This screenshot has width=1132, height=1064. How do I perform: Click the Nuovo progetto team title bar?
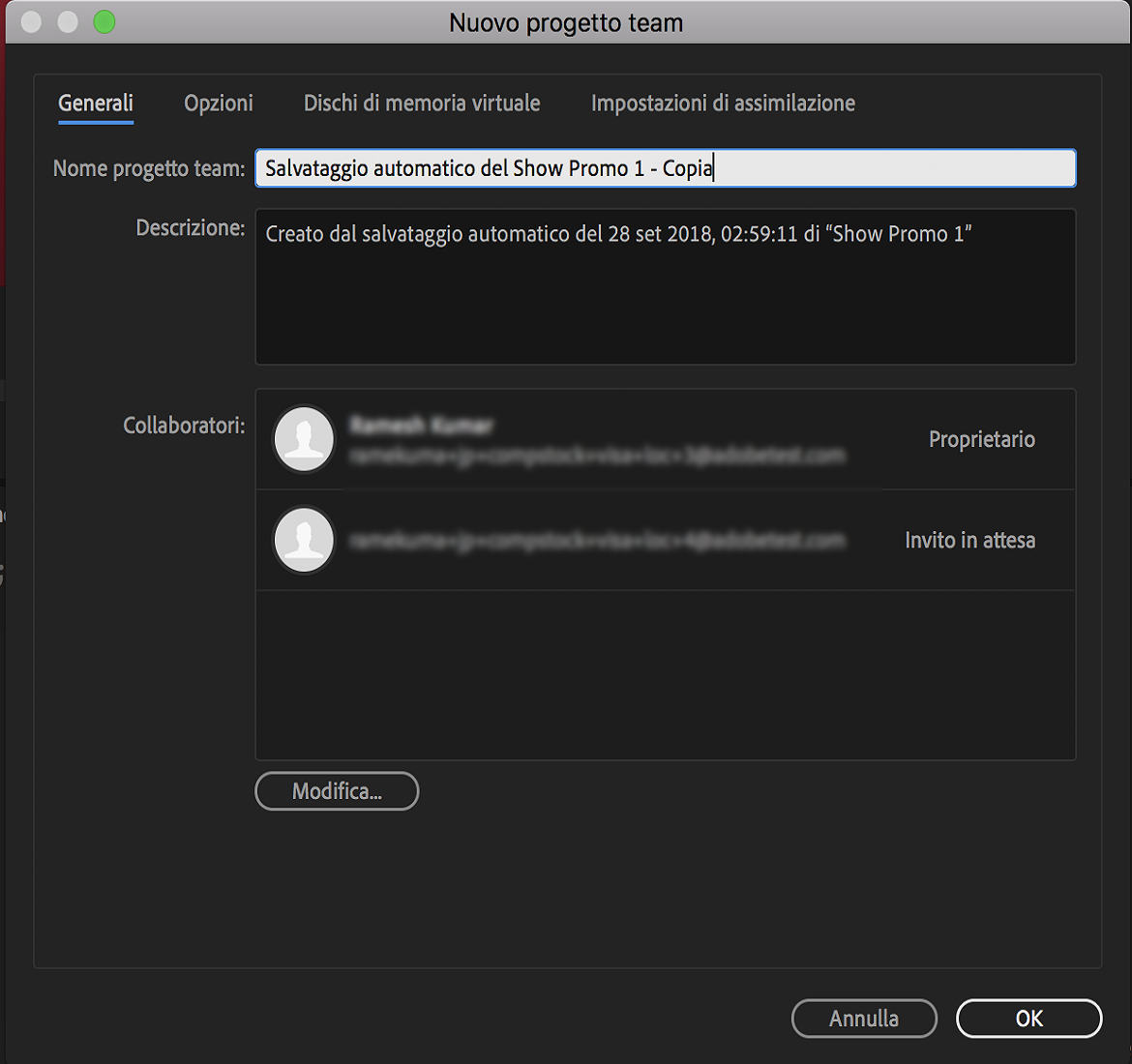(566, 22)
